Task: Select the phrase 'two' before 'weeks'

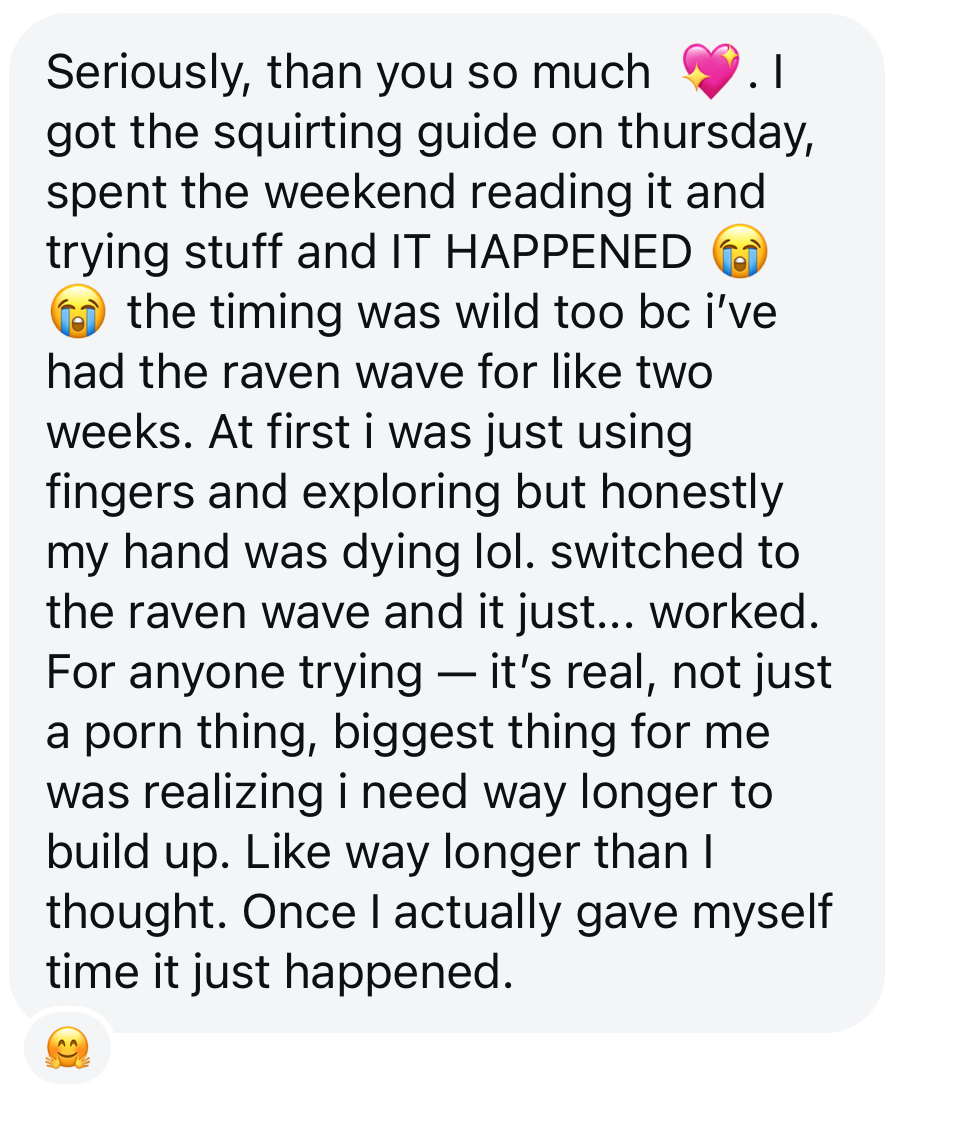Action: (x=674, y=373)
